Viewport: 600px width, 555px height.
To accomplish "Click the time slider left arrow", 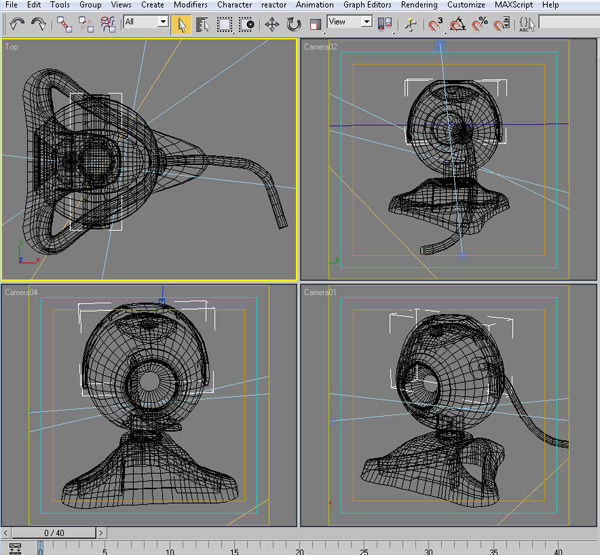I will point(5,533).
